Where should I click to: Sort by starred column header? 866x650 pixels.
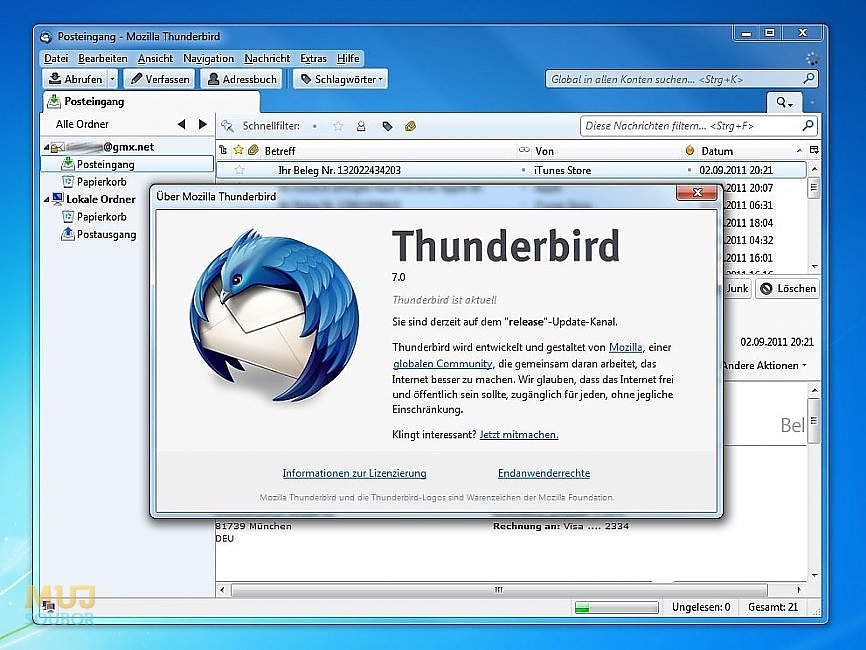[x=239, y=150]
